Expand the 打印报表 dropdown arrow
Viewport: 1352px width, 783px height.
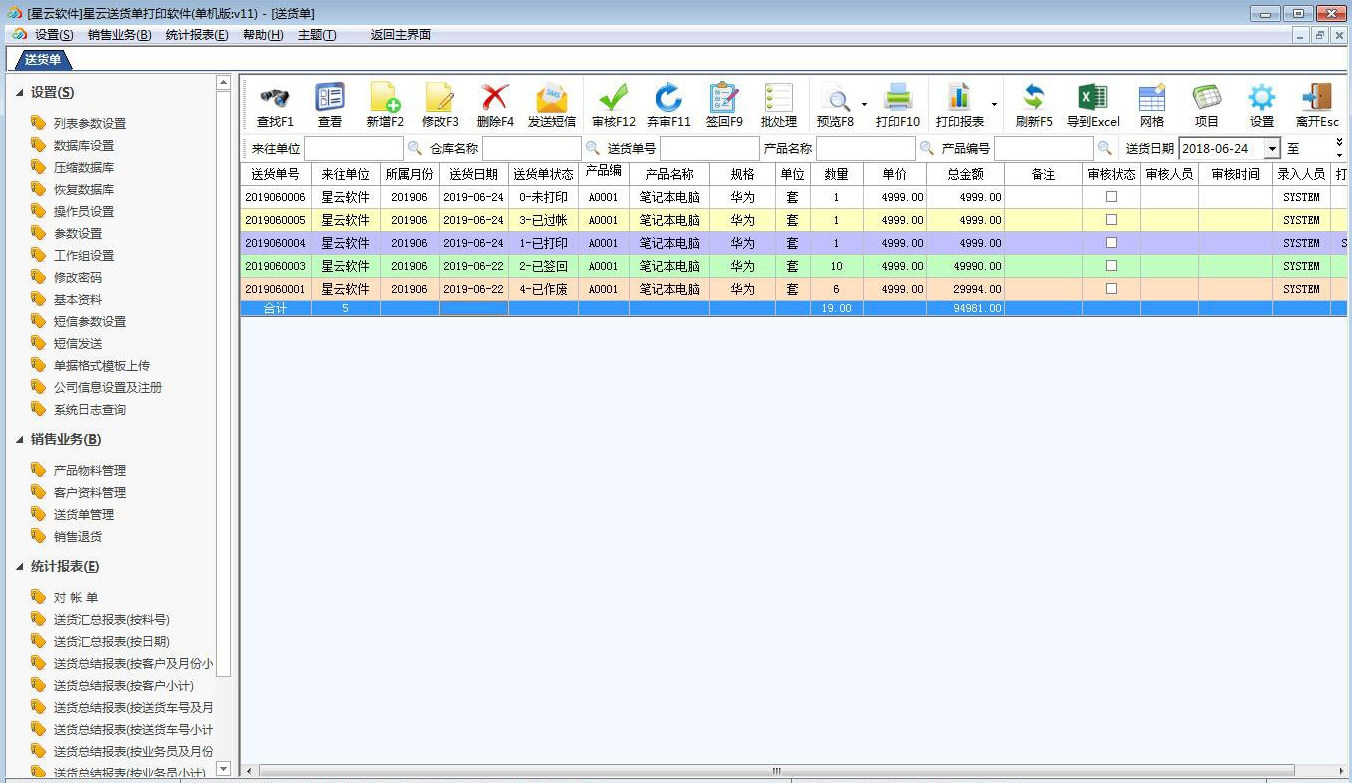click(994, 104)
